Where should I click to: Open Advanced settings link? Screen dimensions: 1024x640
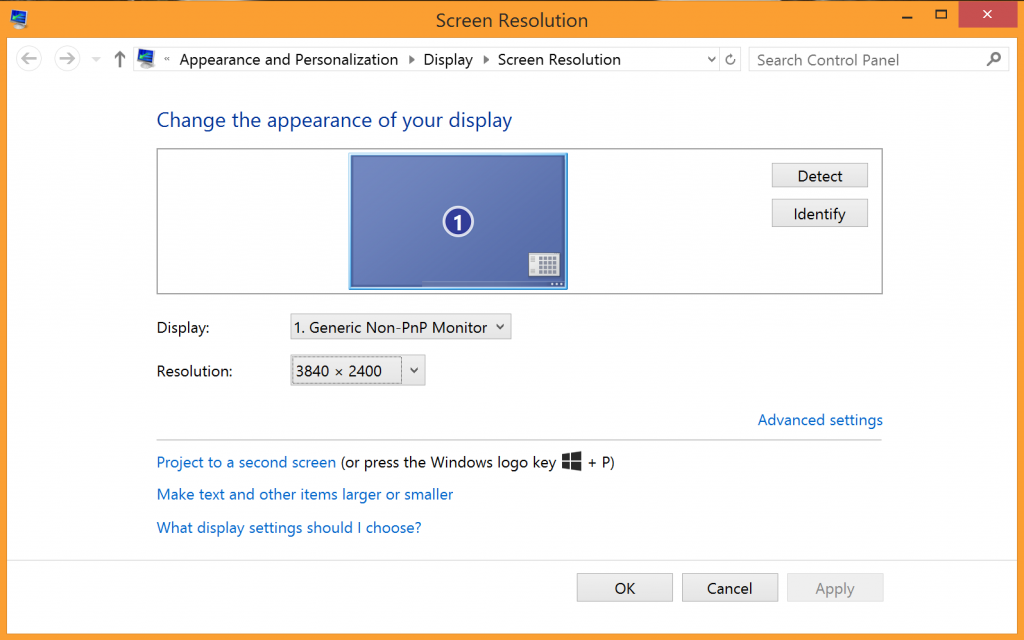click(820, 420)
